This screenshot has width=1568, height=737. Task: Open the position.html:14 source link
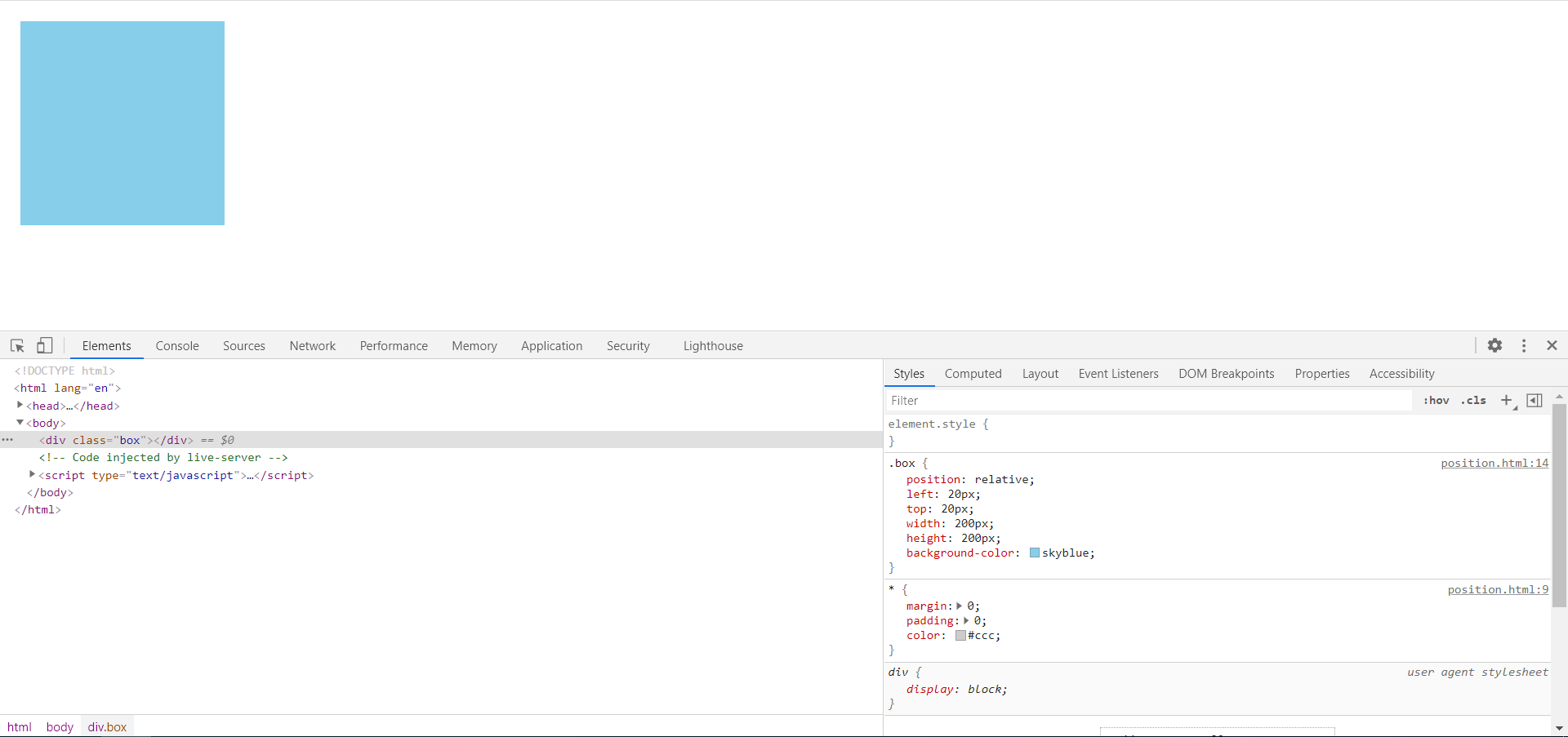coord(1494,463)
